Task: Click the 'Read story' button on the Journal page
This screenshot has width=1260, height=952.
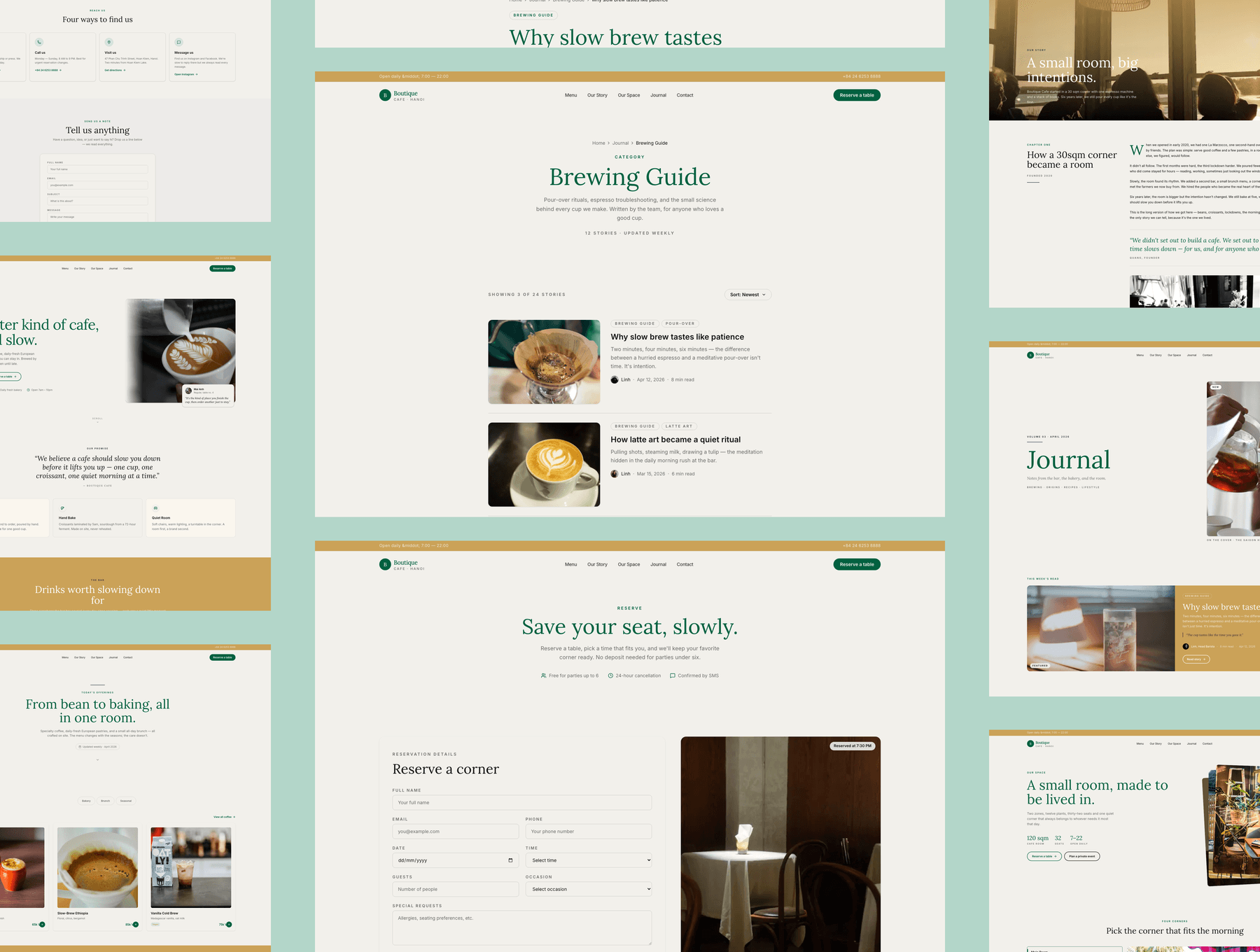Action: (x=1196, y=659)
